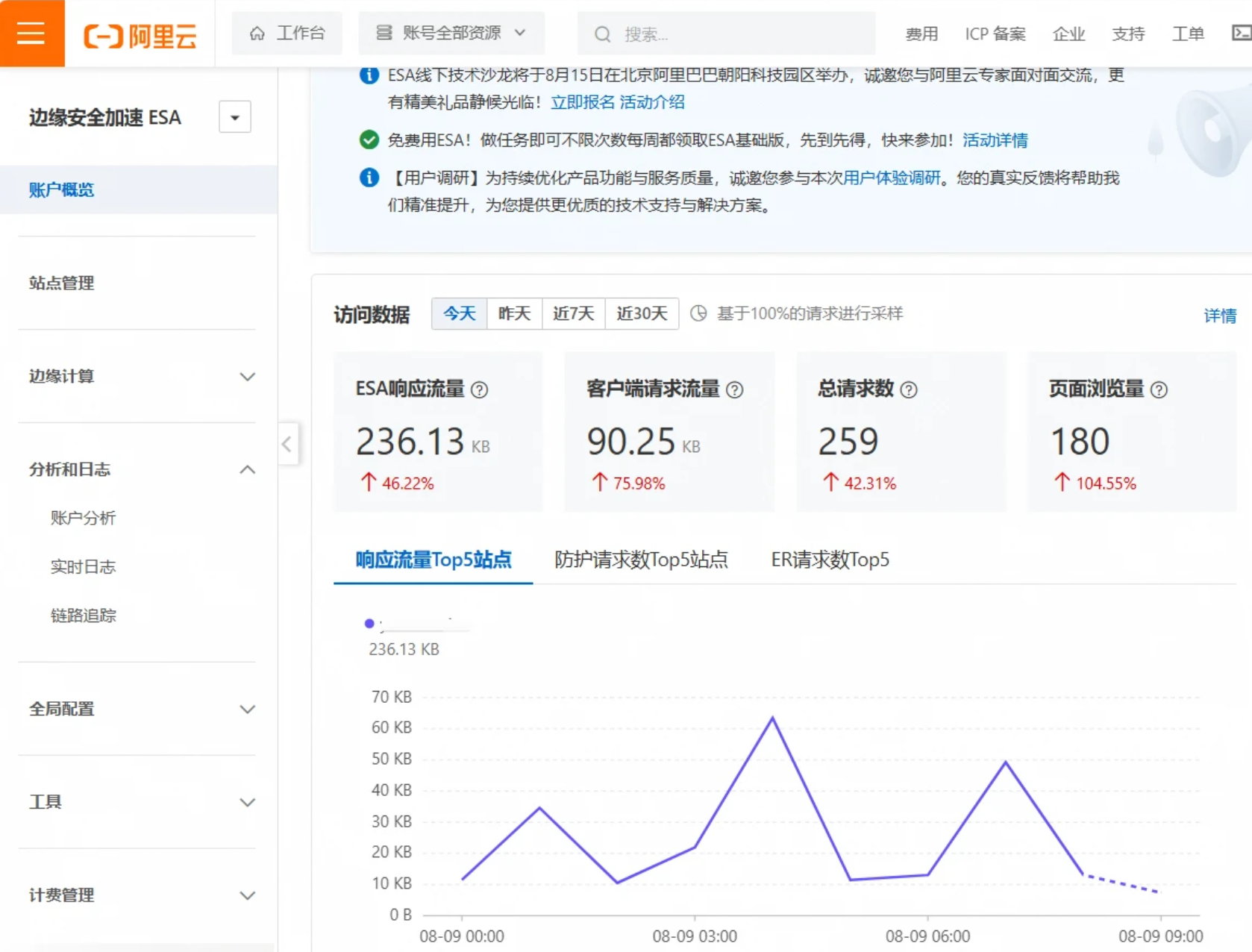Click help icon next to 页面浏览量

tap(1159, 389)
